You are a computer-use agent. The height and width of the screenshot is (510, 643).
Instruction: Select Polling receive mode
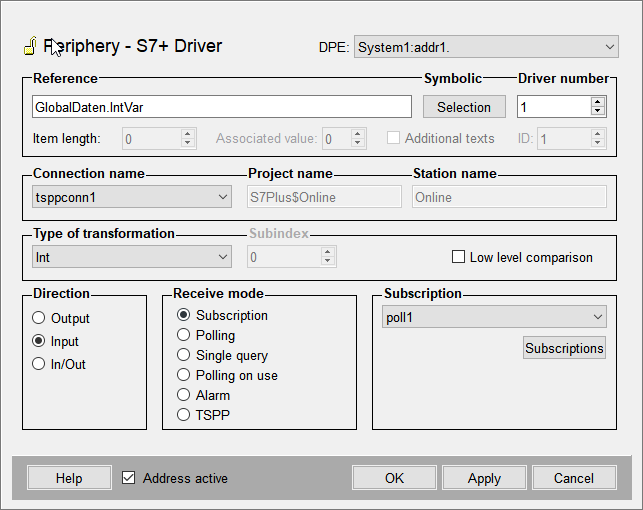coord(183,335)
